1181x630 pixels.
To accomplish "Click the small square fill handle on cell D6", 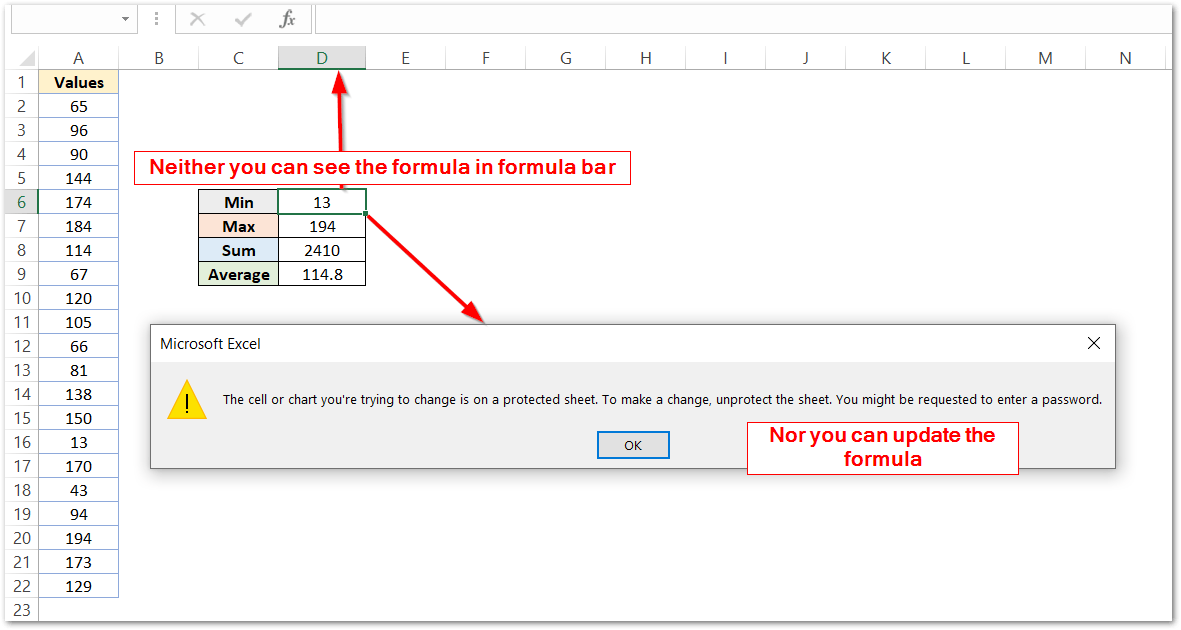I will pos(365,213).
